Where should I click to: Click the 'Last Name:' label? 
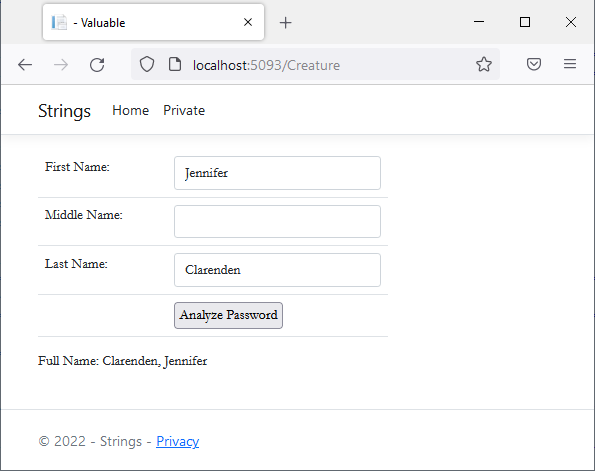[x=76, y=264]
